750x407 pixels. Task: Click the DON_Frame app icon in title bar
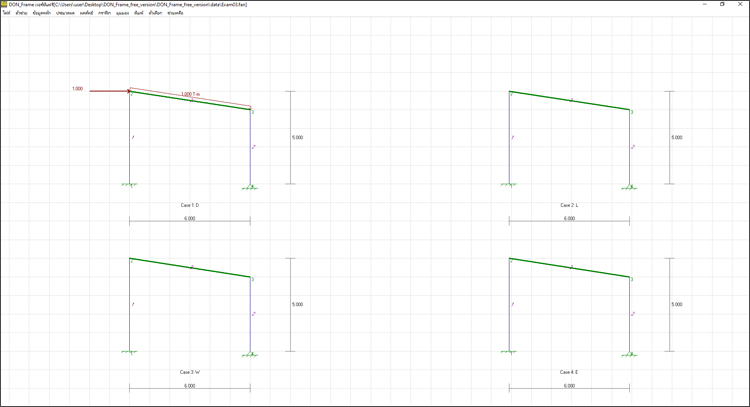coord(4,4)
